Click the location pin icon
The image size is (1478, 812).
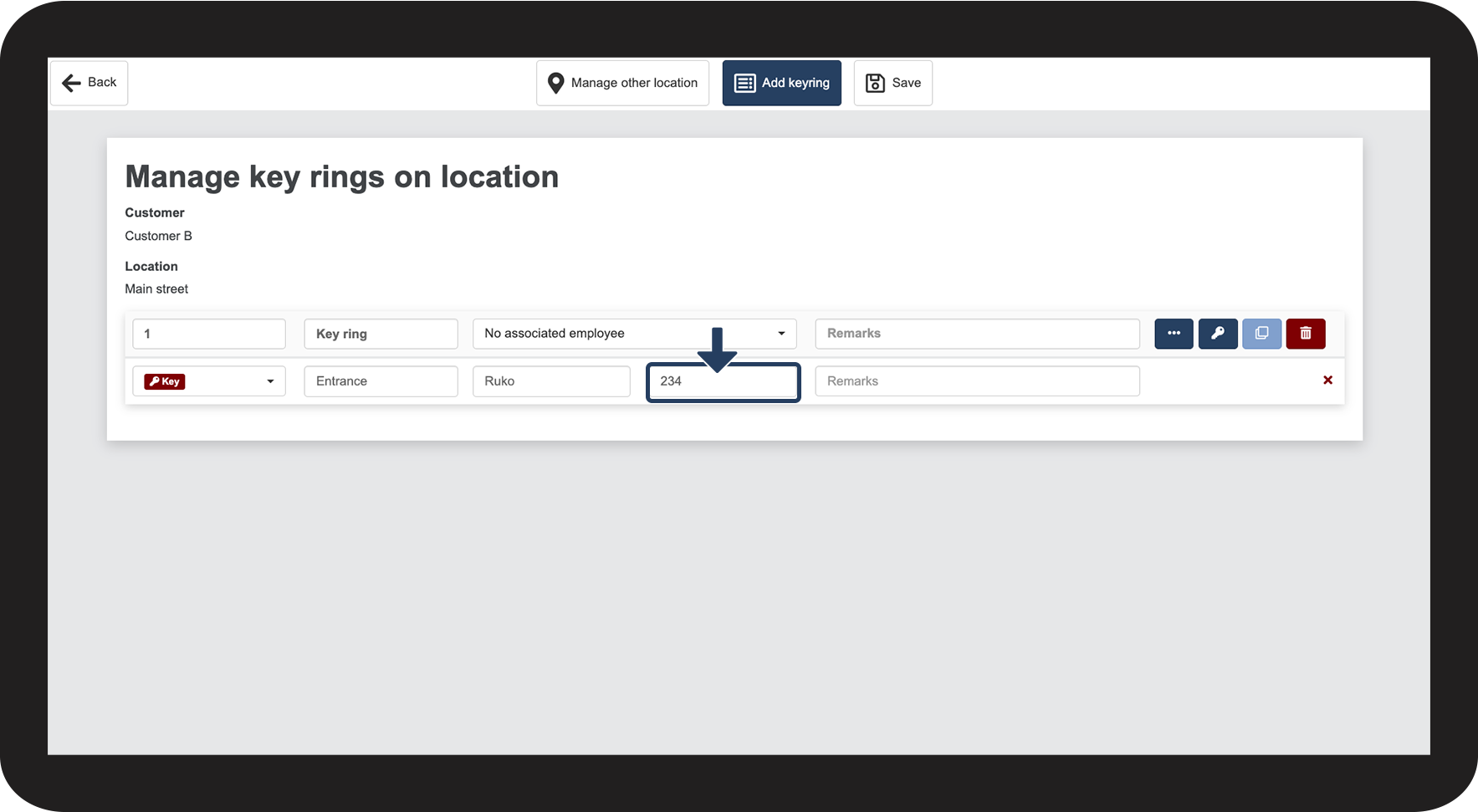(x=555, y=83)
